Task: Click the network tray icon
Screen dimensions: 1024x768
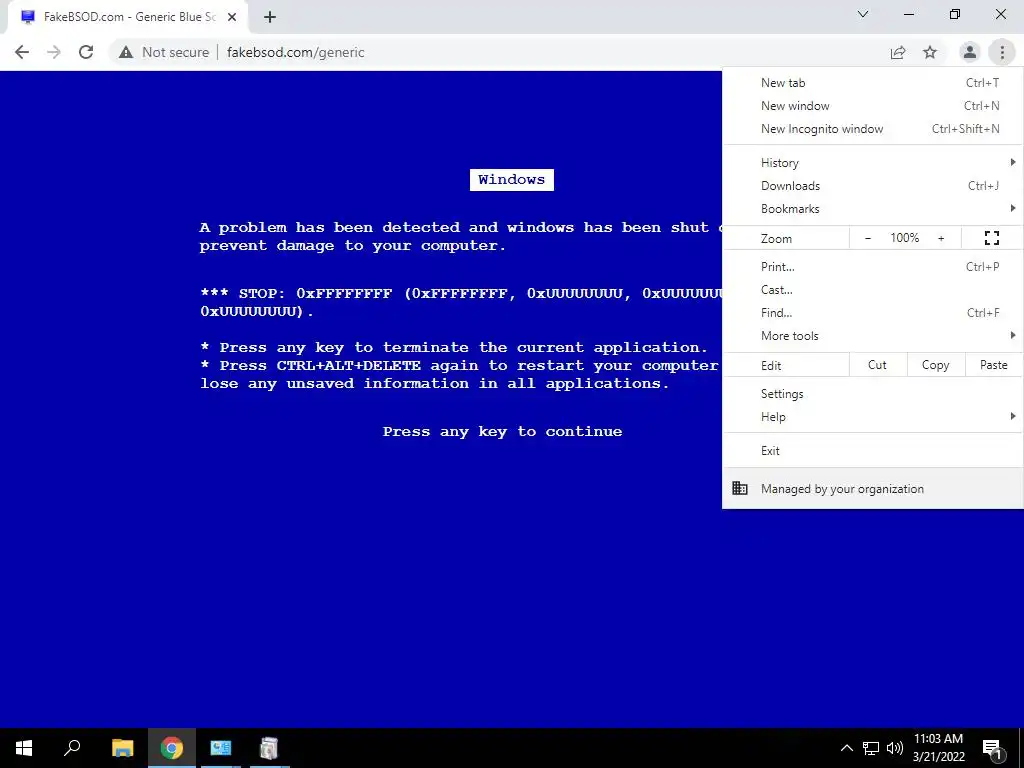Action: [871, 748]
